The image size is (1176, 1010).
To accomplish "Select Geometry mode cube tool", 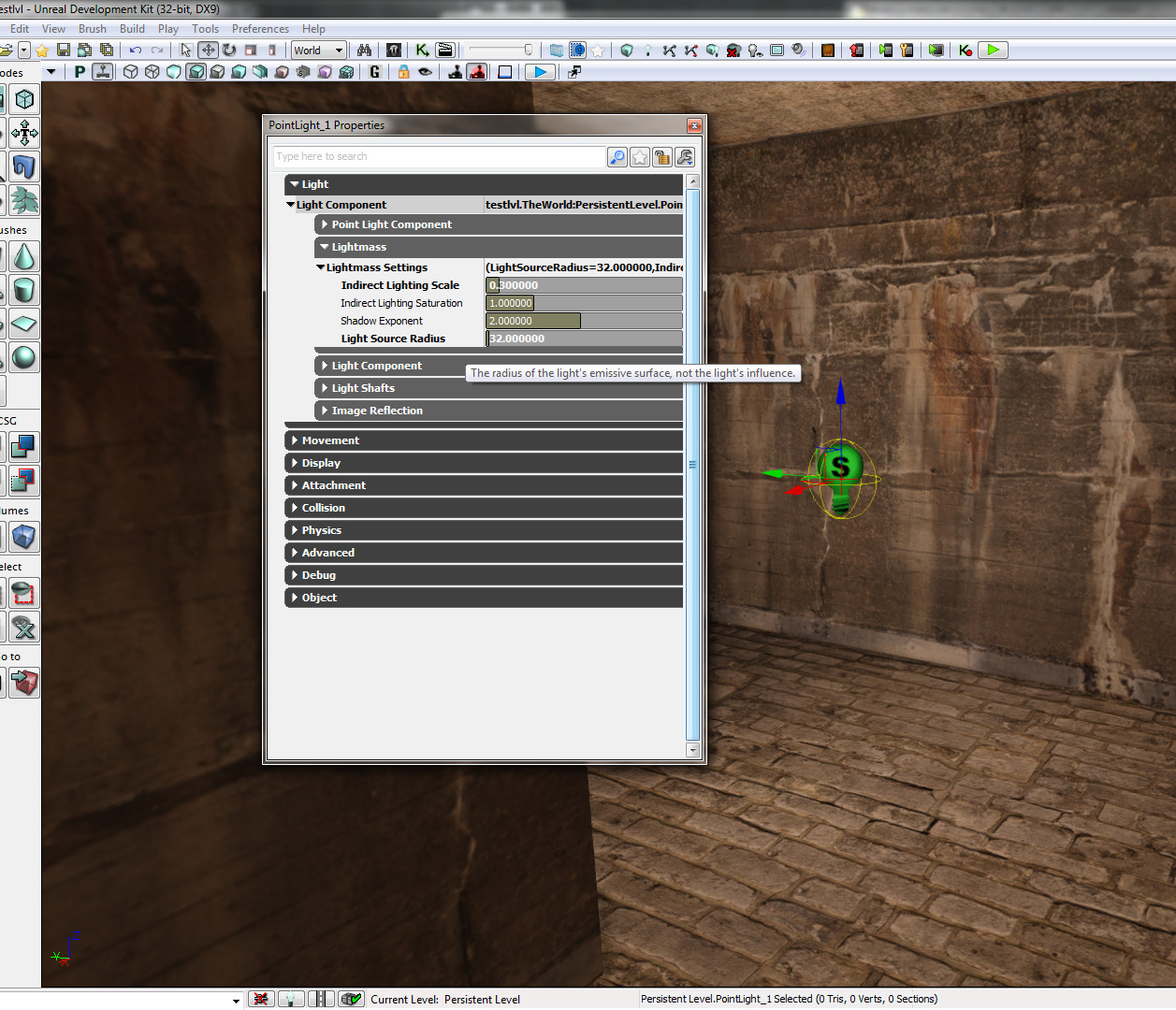I will (24, 99).
